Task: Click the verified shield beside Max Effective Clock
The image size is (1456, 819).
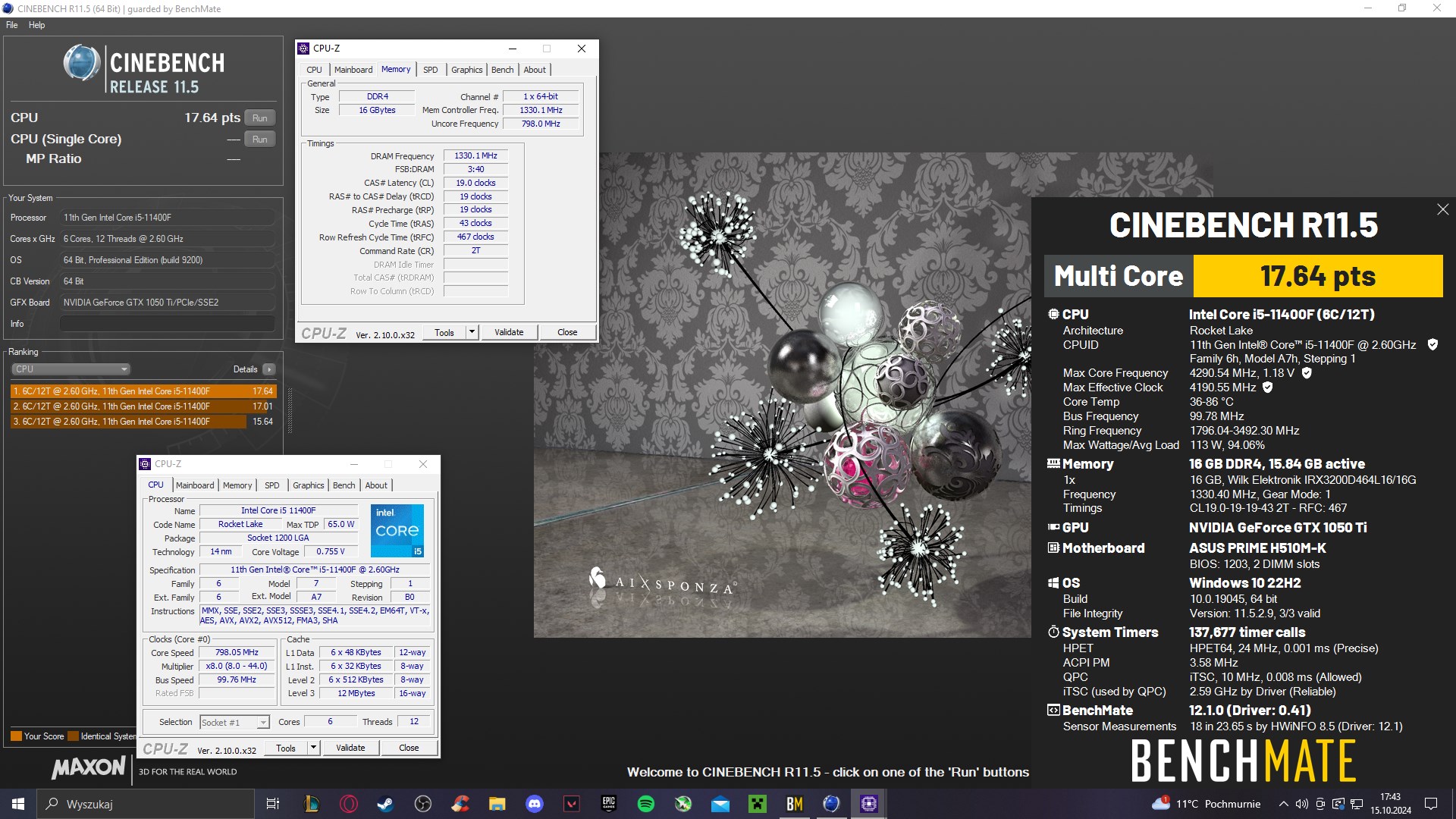Action: coord(1267,388)
